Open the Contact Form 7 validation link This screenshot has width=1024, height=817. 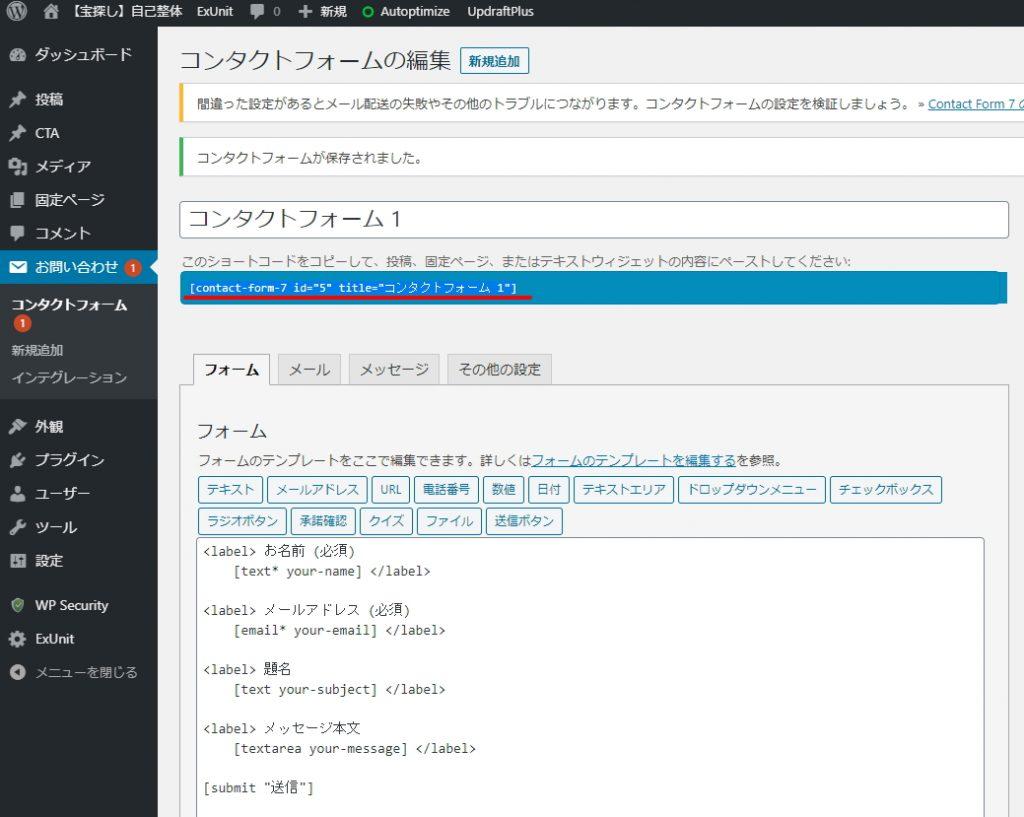click(975, 104)
